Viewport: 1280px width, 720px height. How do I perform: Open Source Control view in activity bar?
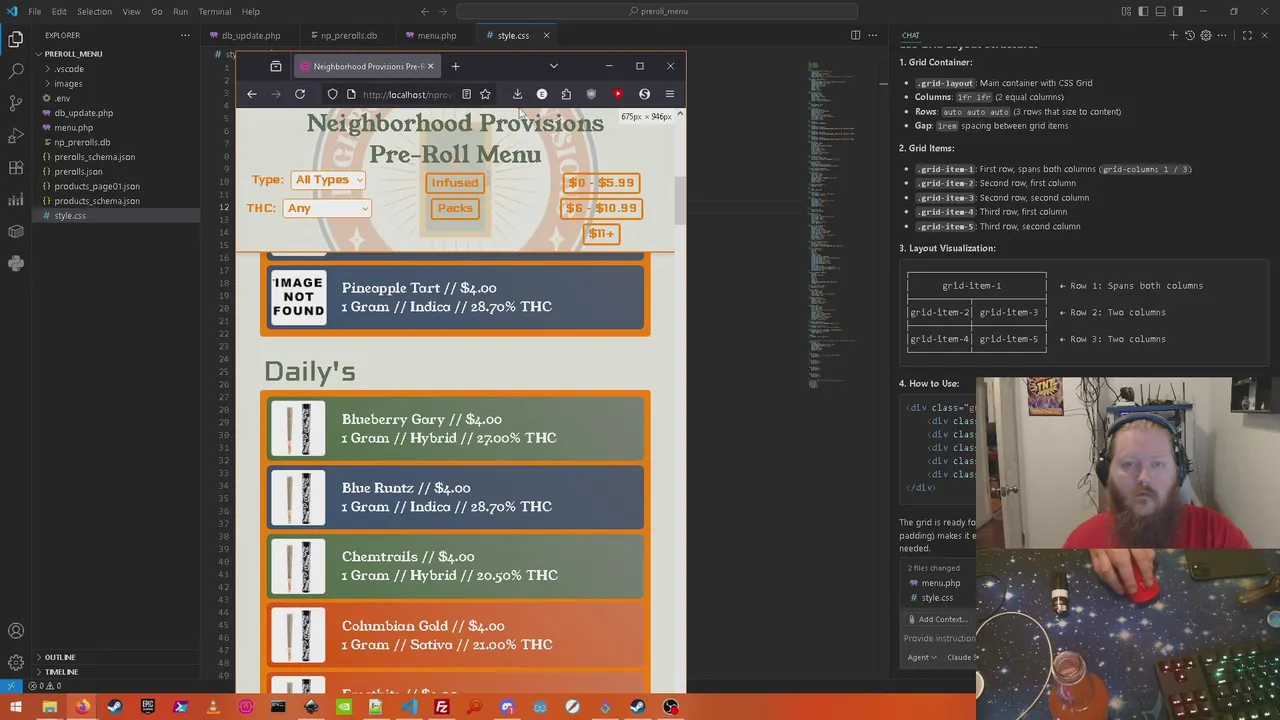point(16,103)
